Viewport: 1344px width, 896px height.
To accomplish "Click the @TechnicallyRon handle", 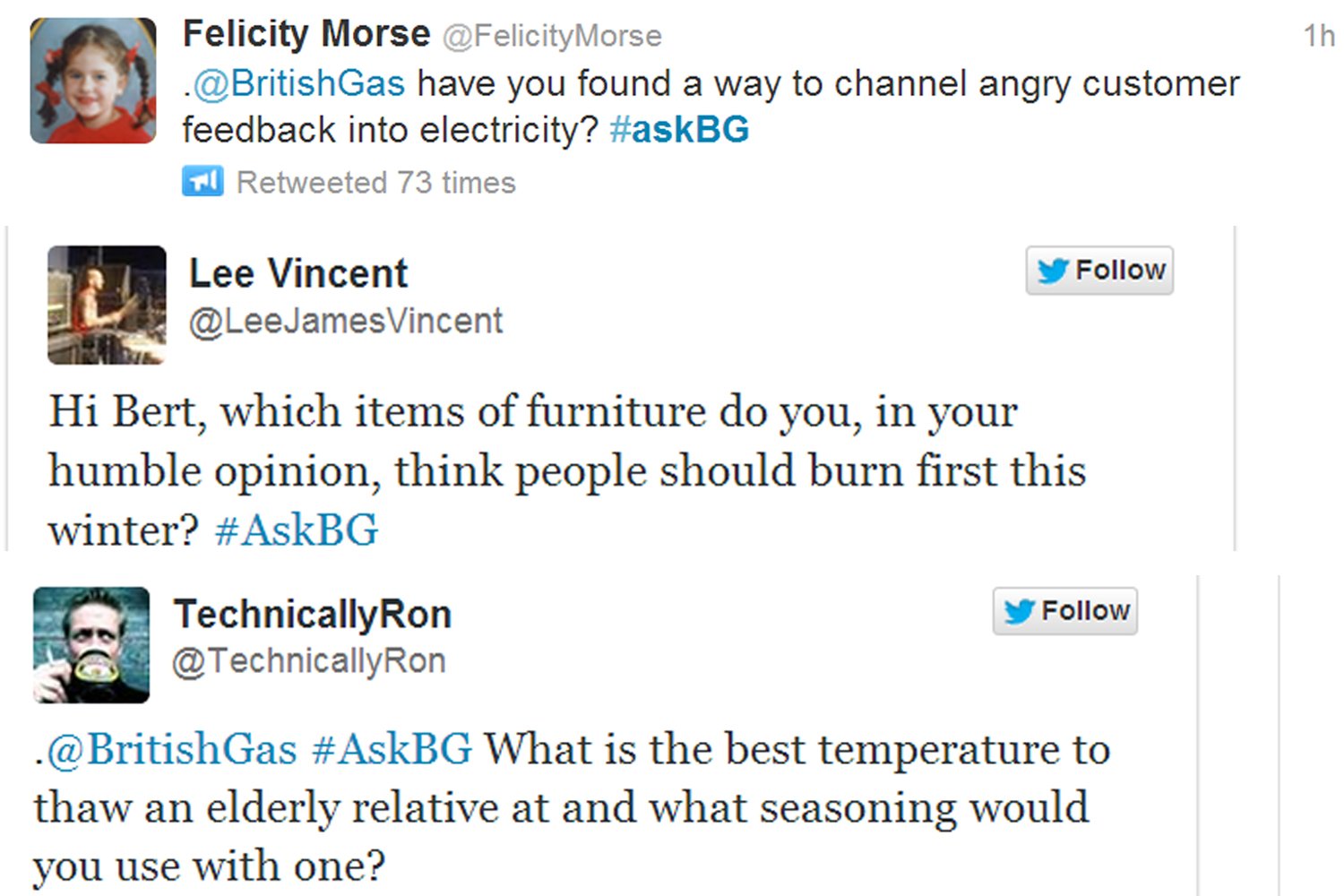I will coord(308,661).
